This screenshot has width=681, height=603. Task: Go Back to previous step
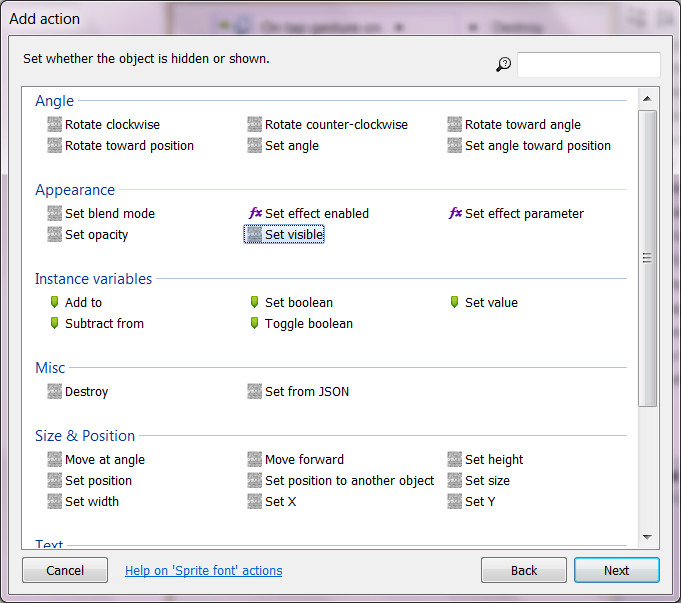pyautogui.click(x=523, y=570)
